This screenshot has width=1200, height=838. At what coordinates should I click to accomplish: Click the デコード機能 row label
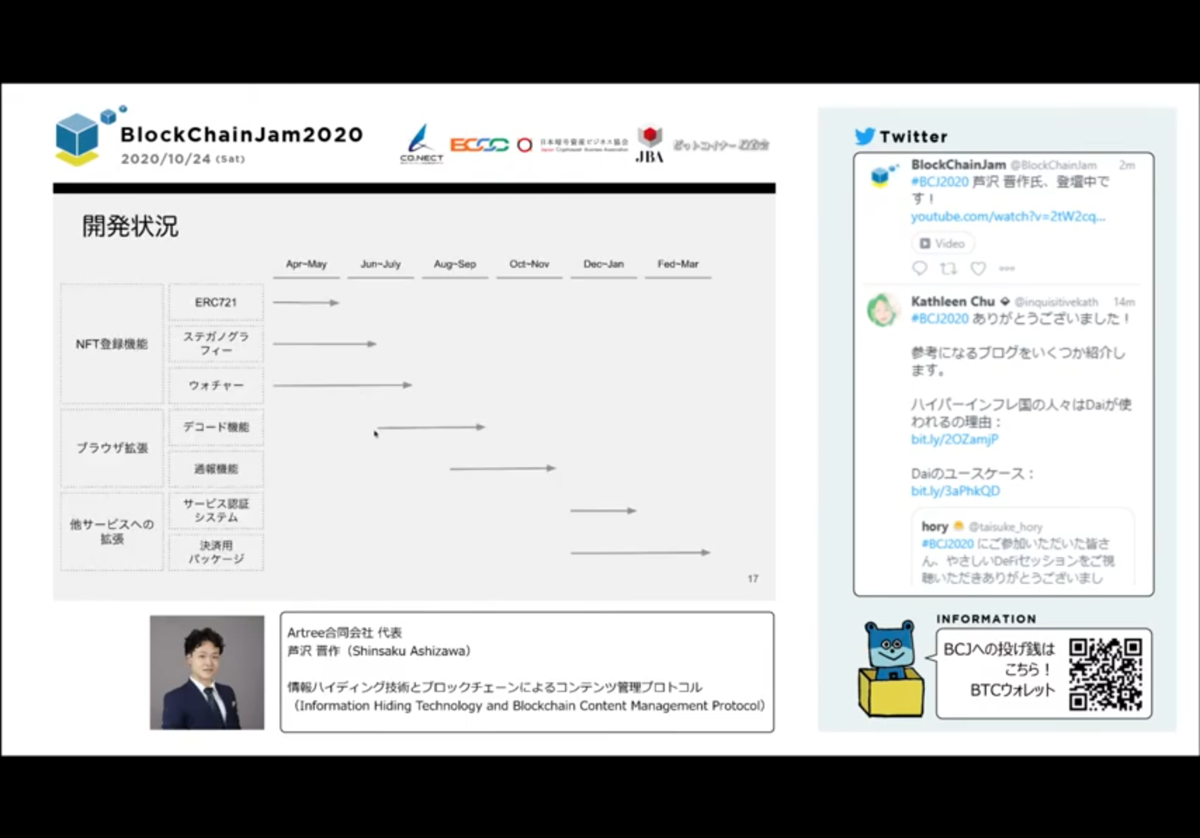click(x=216, y=427)
